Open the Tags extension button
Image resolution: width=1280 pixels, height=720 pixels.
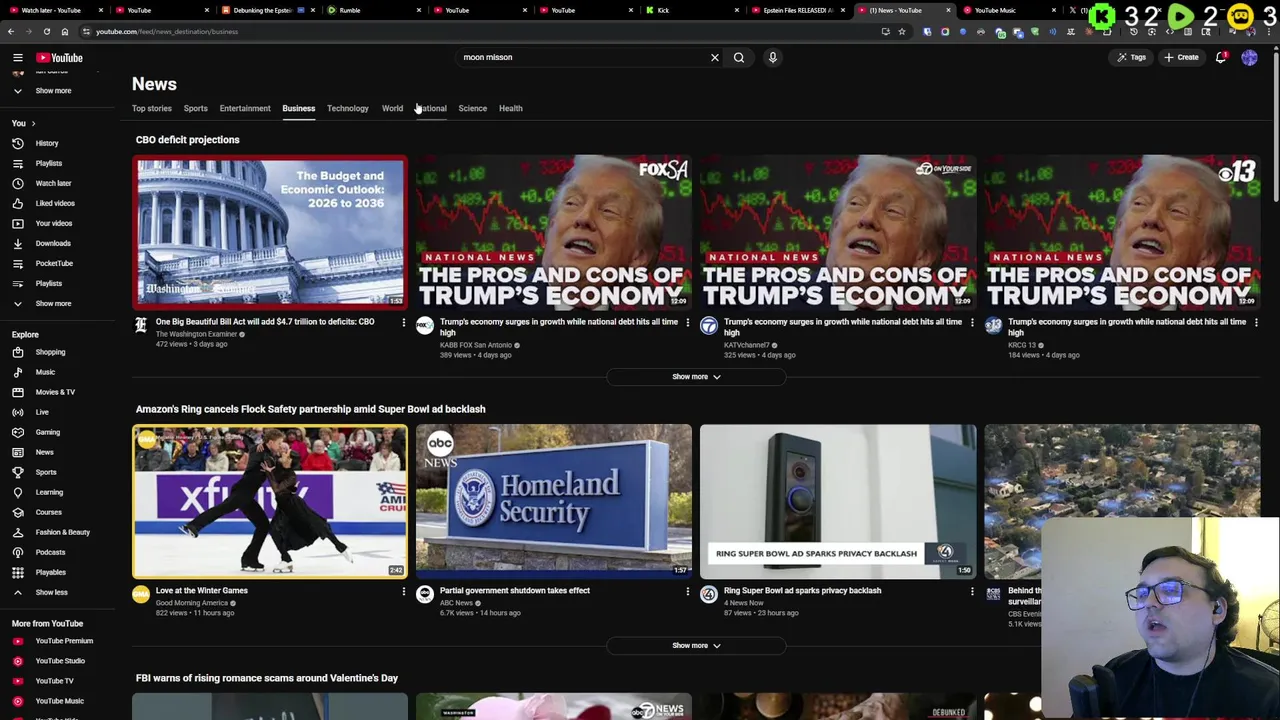click(1131, 58)
